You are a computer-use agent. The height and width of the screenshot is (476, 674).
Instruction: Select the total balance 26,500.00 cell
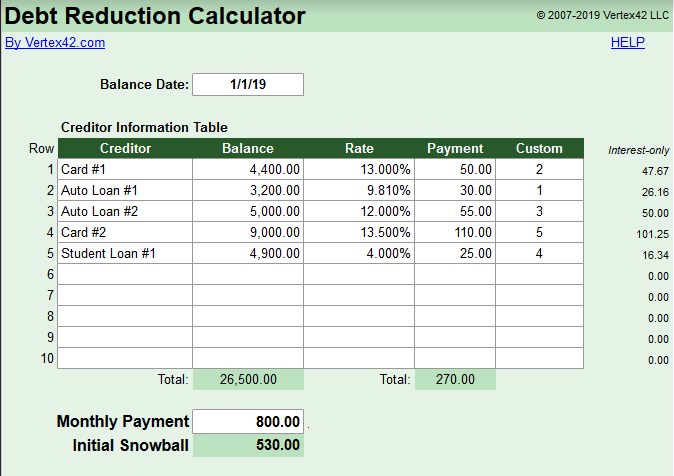[x=248, y=380]
